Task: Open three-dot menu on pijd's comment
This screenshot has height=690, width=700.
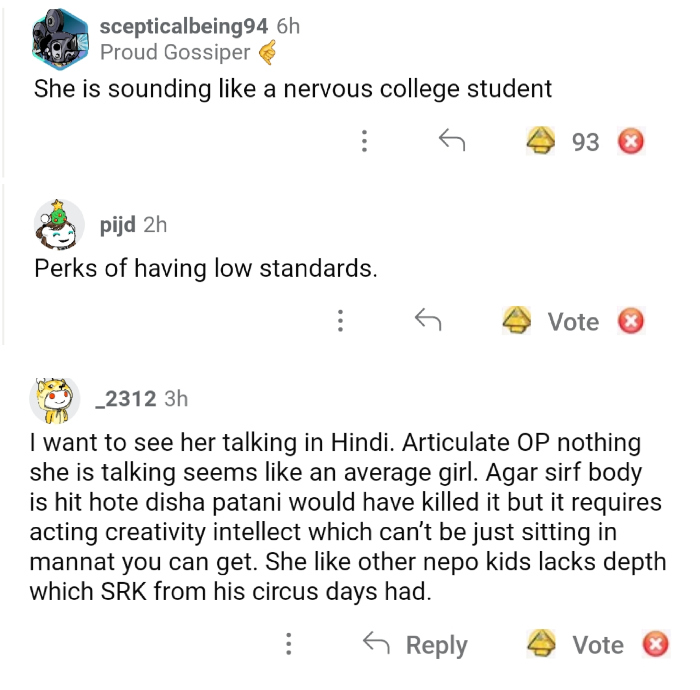Action: coord(341,321)
